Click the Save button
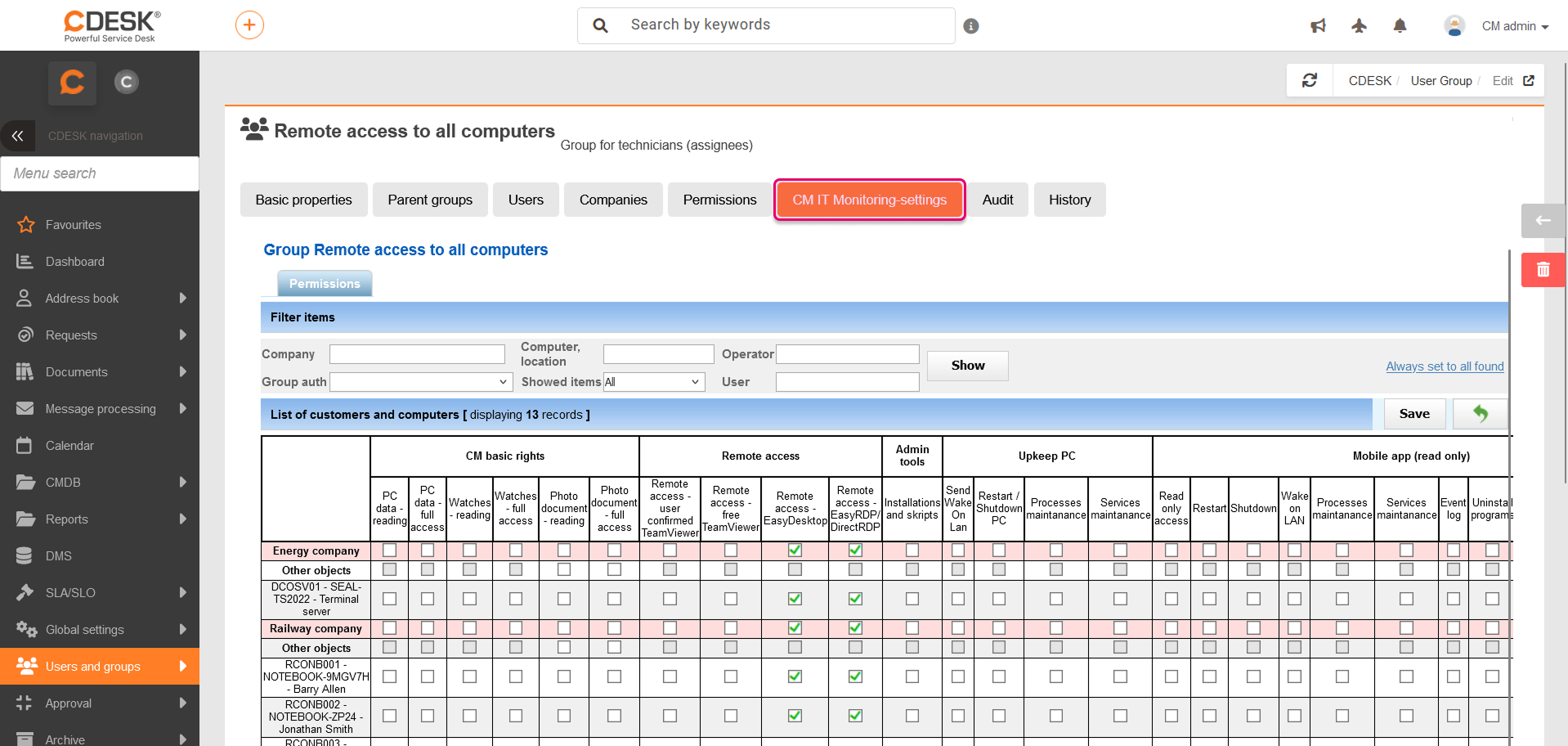 (x=1413, y=414)
